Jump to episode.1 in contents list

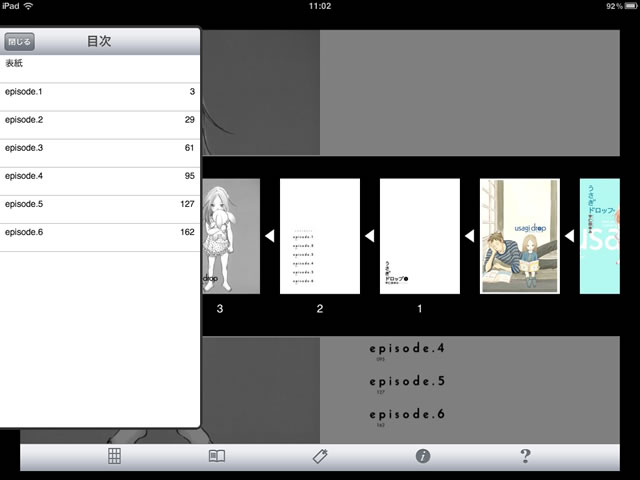click(100, 97)
